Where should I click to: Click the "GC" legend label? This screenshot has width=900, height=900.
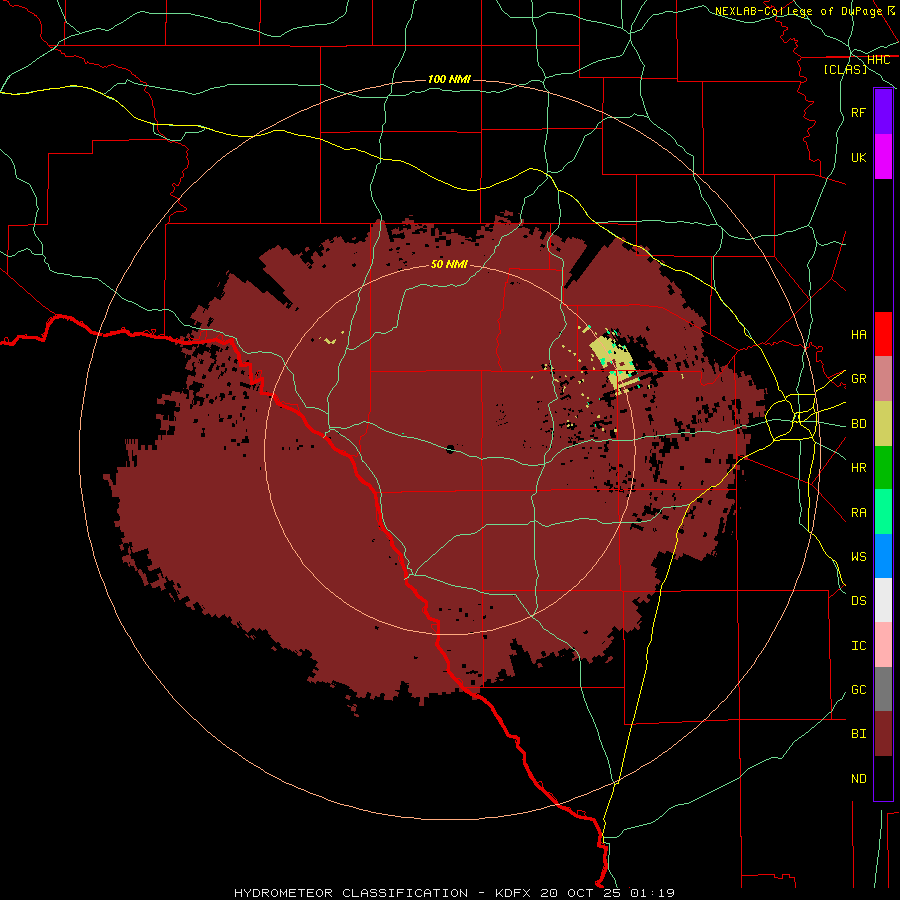(x=858, y=689)
